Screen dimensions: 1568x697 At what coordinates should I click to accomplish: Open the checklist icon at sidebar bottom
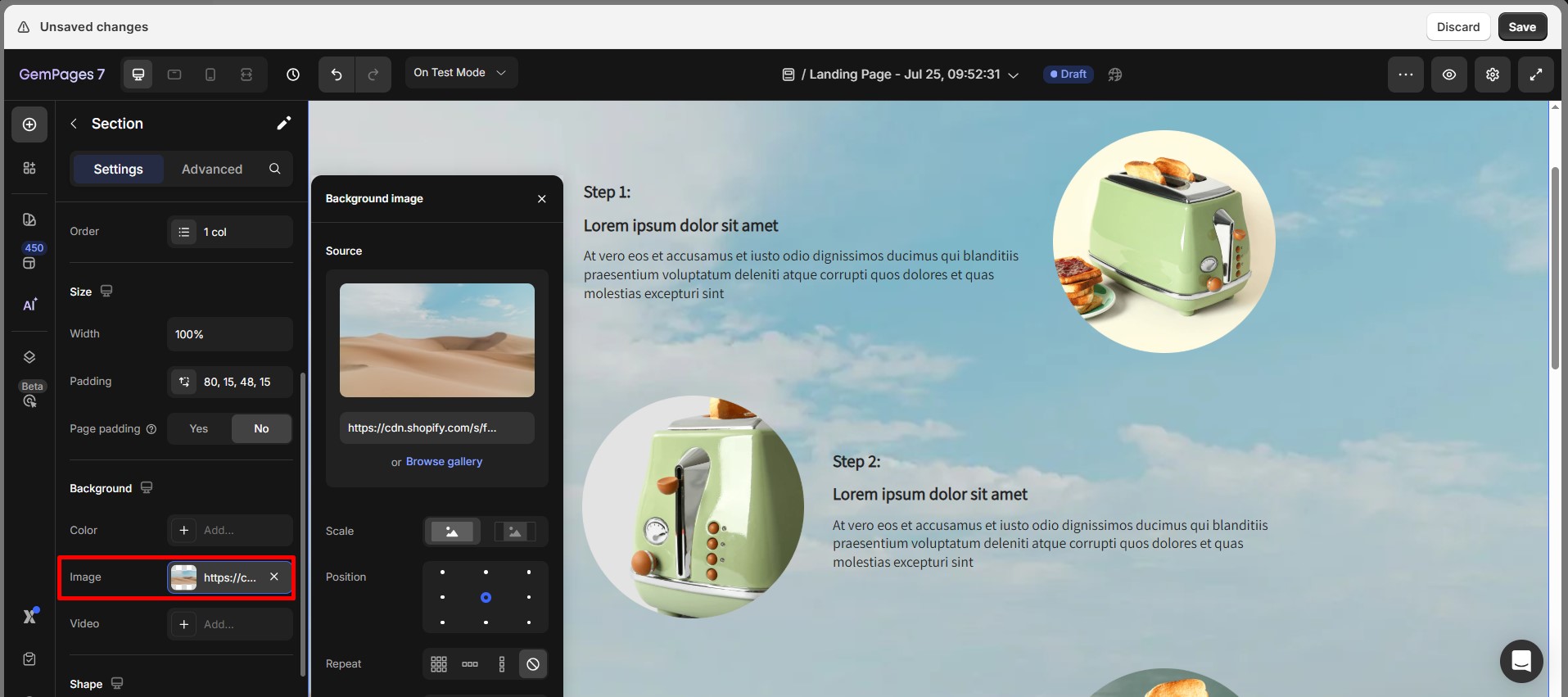point(29,659)
